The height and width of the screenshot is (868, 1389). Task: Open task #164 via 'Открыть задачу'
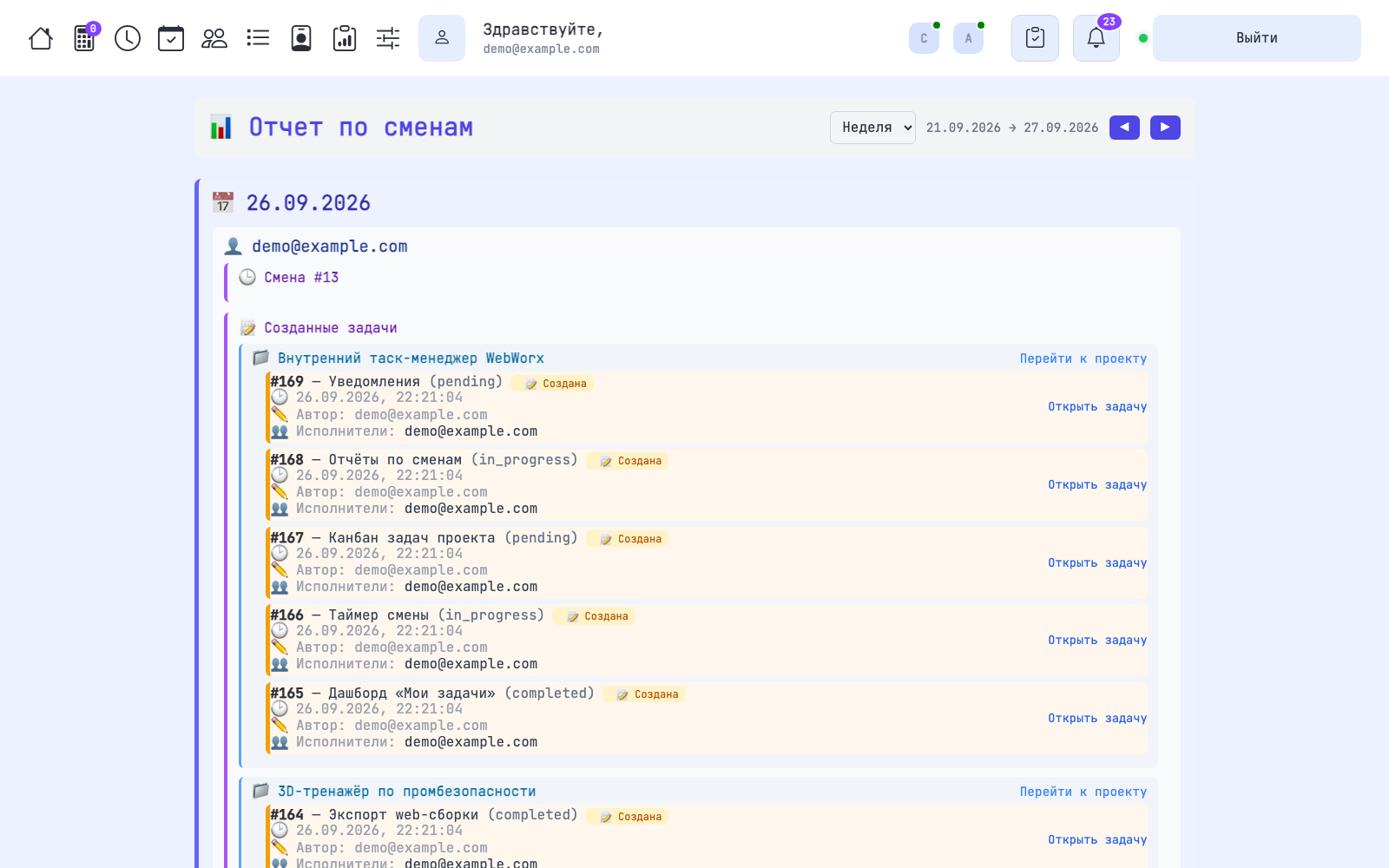(x=1097, y=839)
